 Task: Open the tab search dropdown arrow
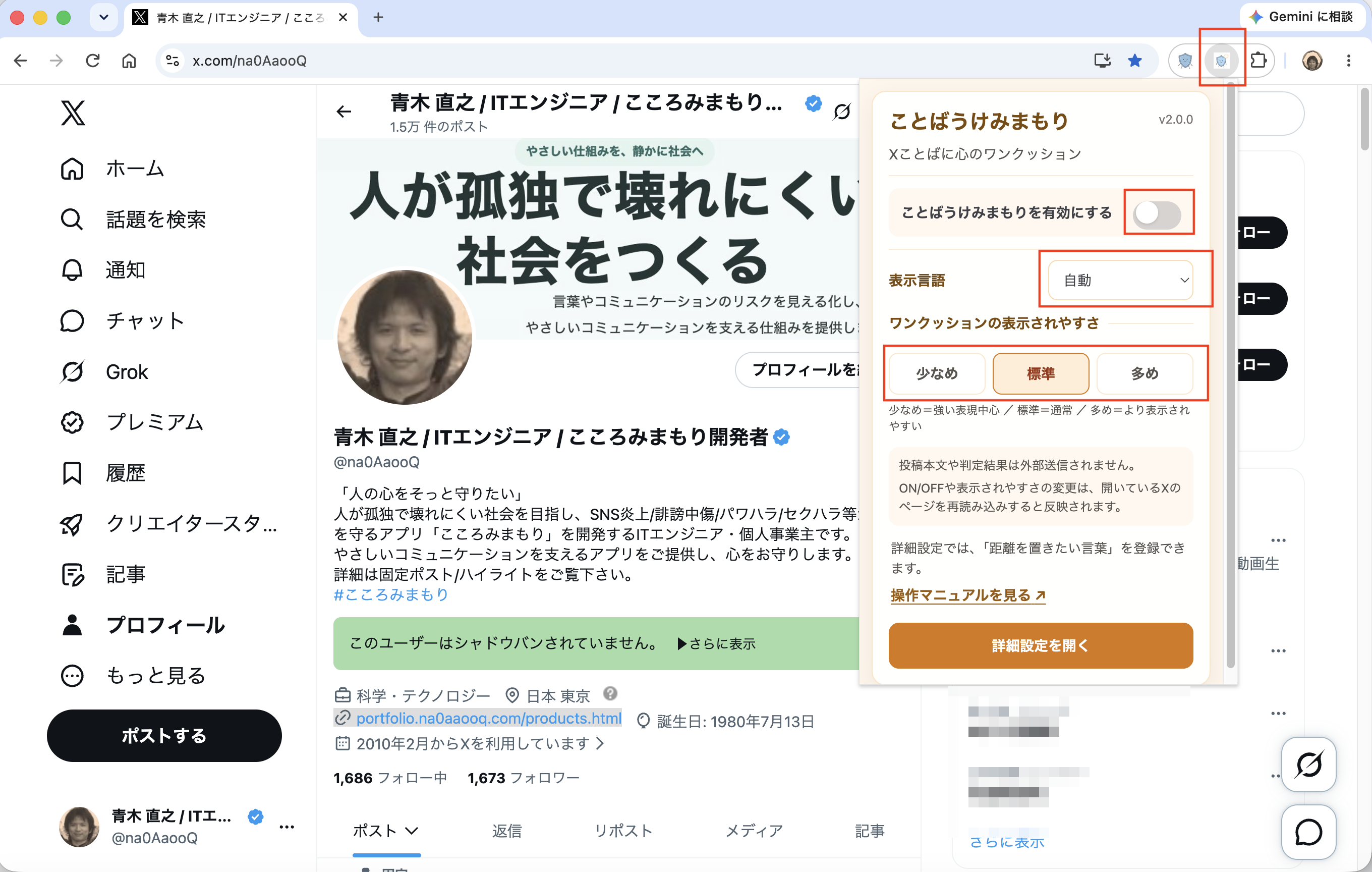(104, 17)
